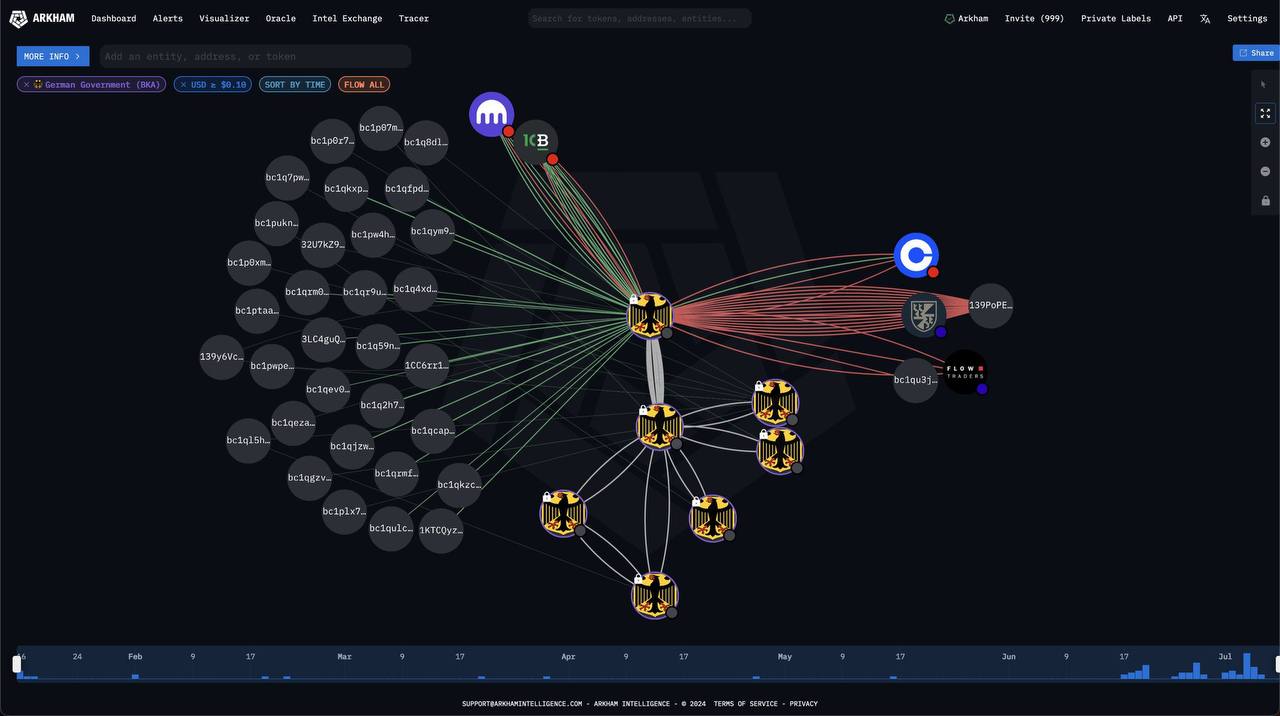This screenshot has width=1280, height=716.
Task: Open the Alerts menu item
Action: point(168,18)
